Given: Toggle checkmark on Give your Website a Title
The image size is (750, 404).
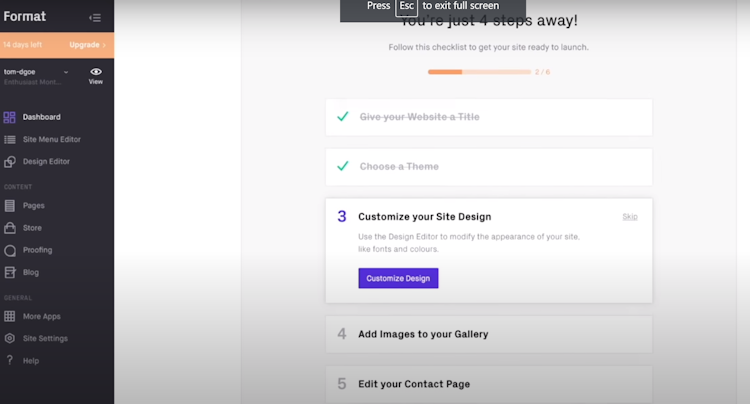Looking at the screenshot, I should [x=342, y=117].
